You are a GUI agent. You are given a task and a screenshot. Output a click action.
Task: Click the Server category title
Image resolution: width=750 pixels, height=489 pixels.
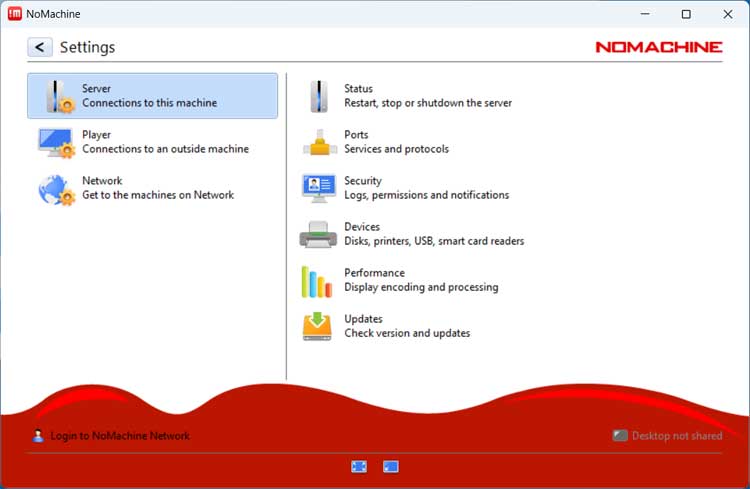[96, 89]
